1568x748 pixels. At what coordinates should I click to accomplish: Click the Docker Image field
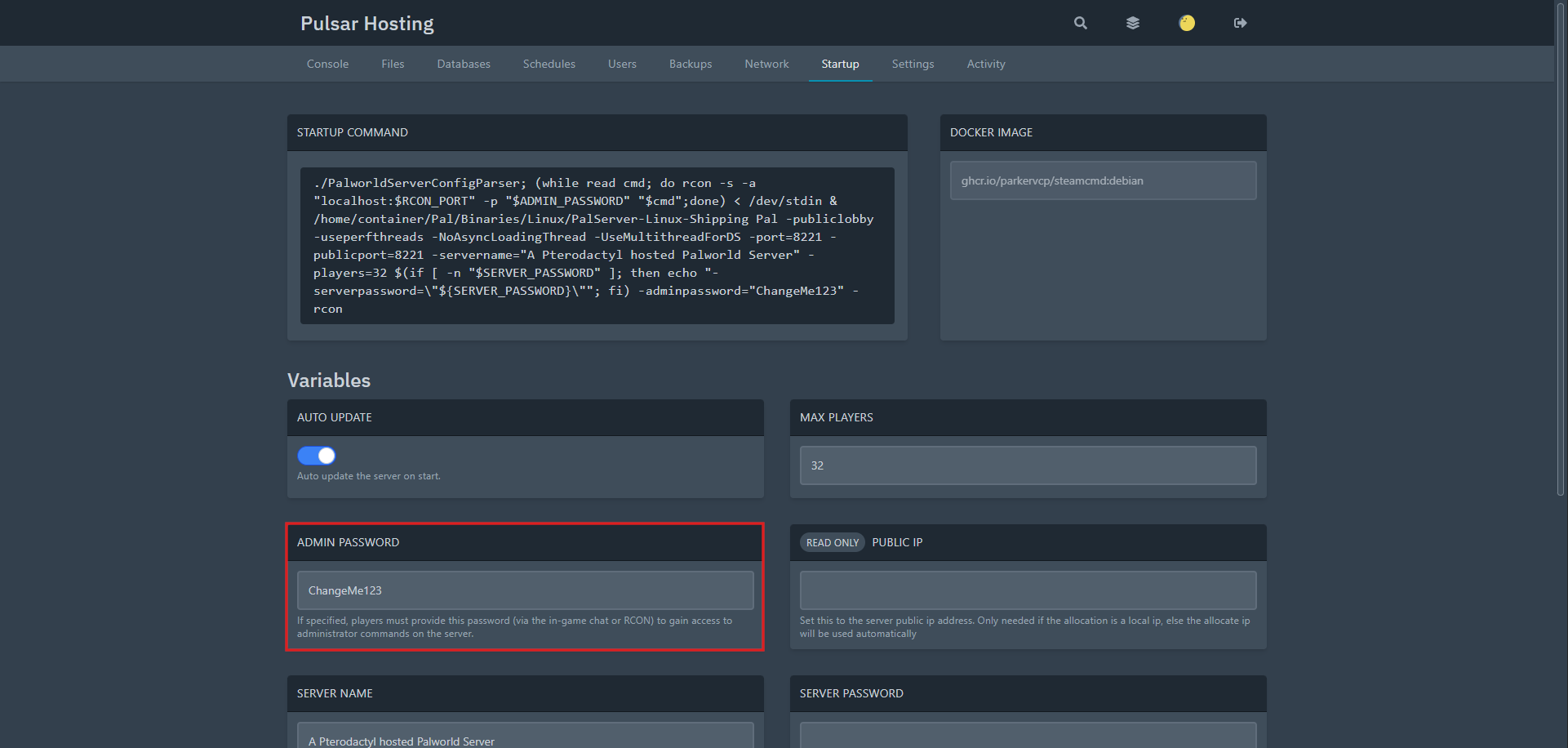[1103, 180]
